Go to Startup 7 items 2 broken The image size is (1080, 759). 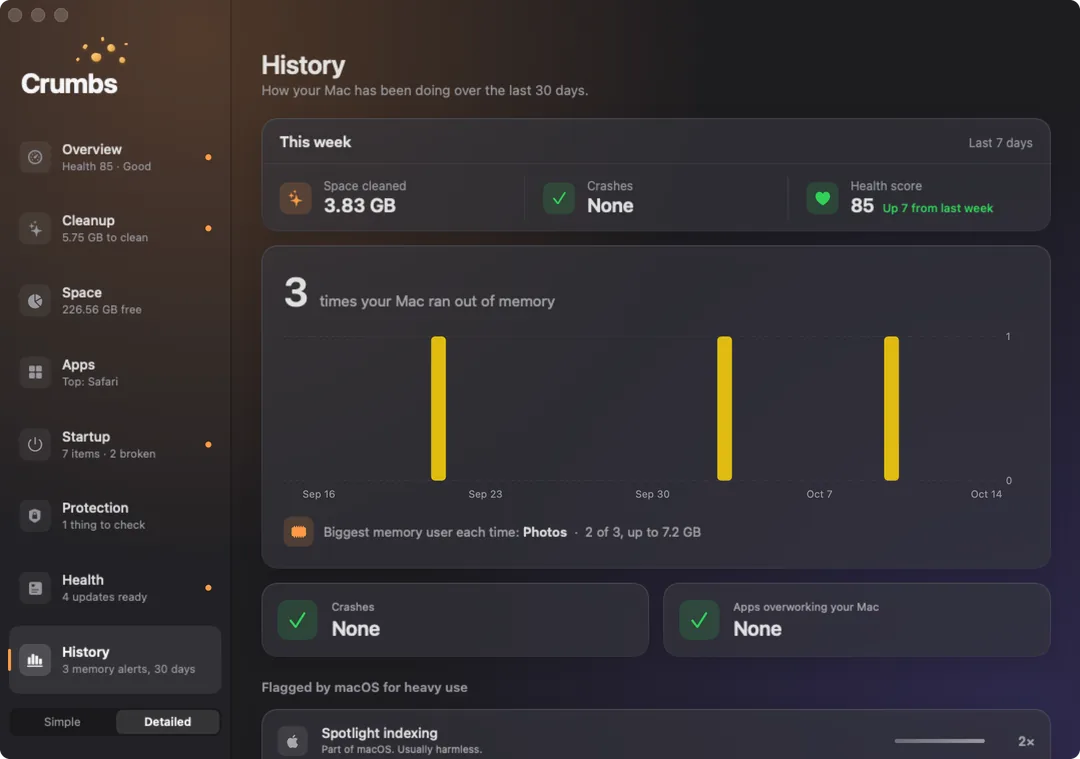pos(115,444)
